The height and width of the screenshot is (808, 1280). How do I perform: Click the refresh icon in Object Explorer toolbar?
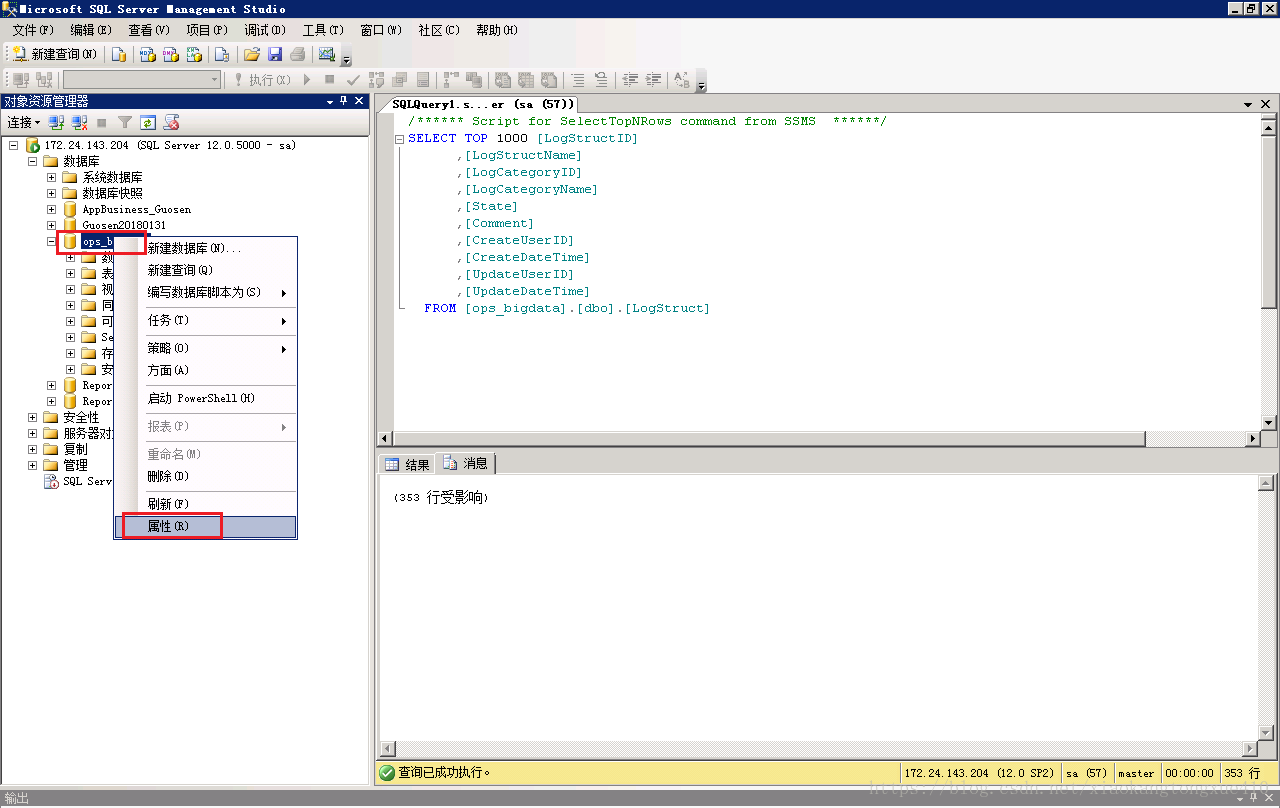tap(148, 123)
